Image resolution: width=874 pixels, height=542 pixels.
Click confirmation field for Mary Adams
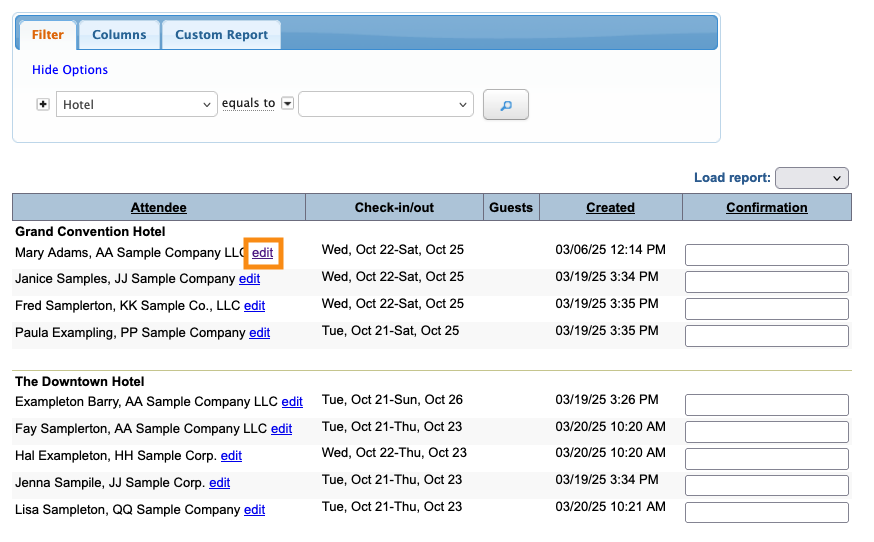point(766,255)
